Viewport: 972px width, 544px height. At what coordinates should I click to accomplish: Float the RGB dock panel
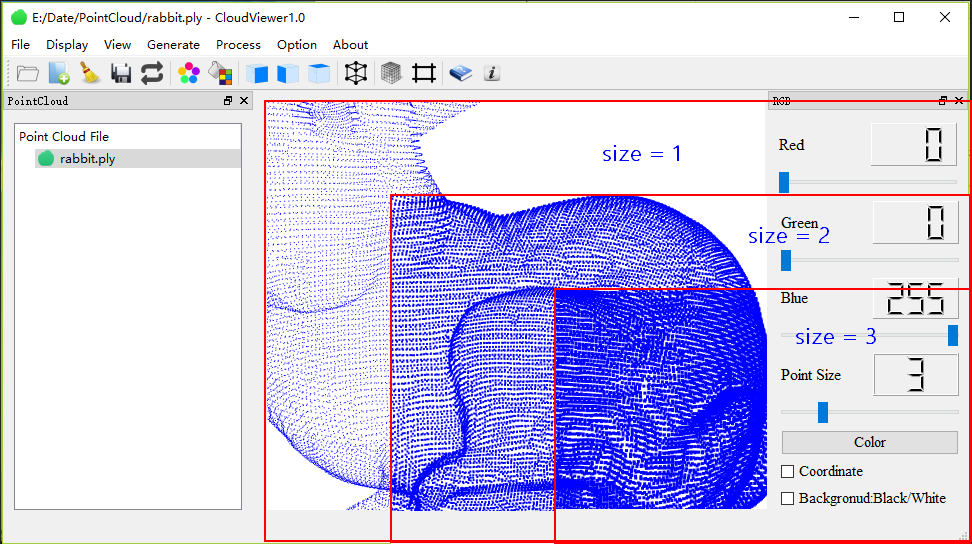point(943,101)
